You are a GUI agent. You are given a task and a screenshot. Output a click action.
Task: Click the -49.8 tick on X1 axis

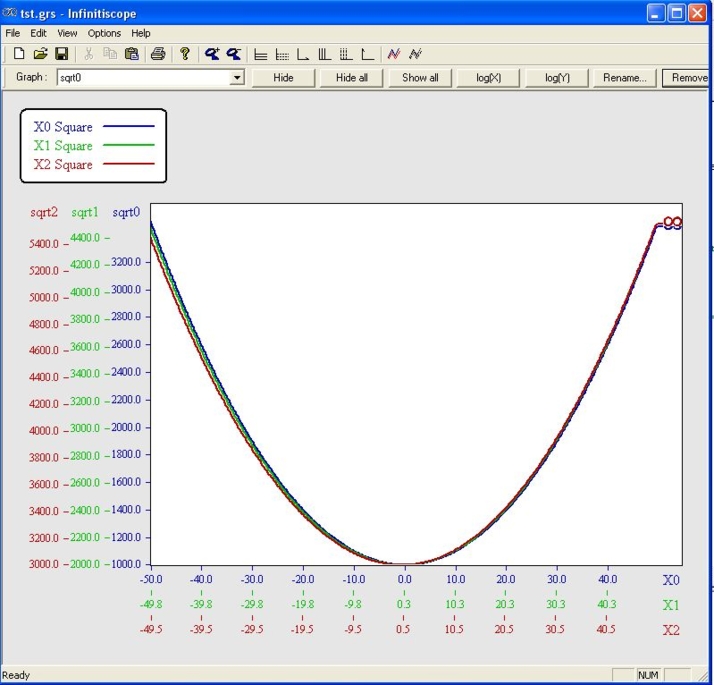[151, 604]
